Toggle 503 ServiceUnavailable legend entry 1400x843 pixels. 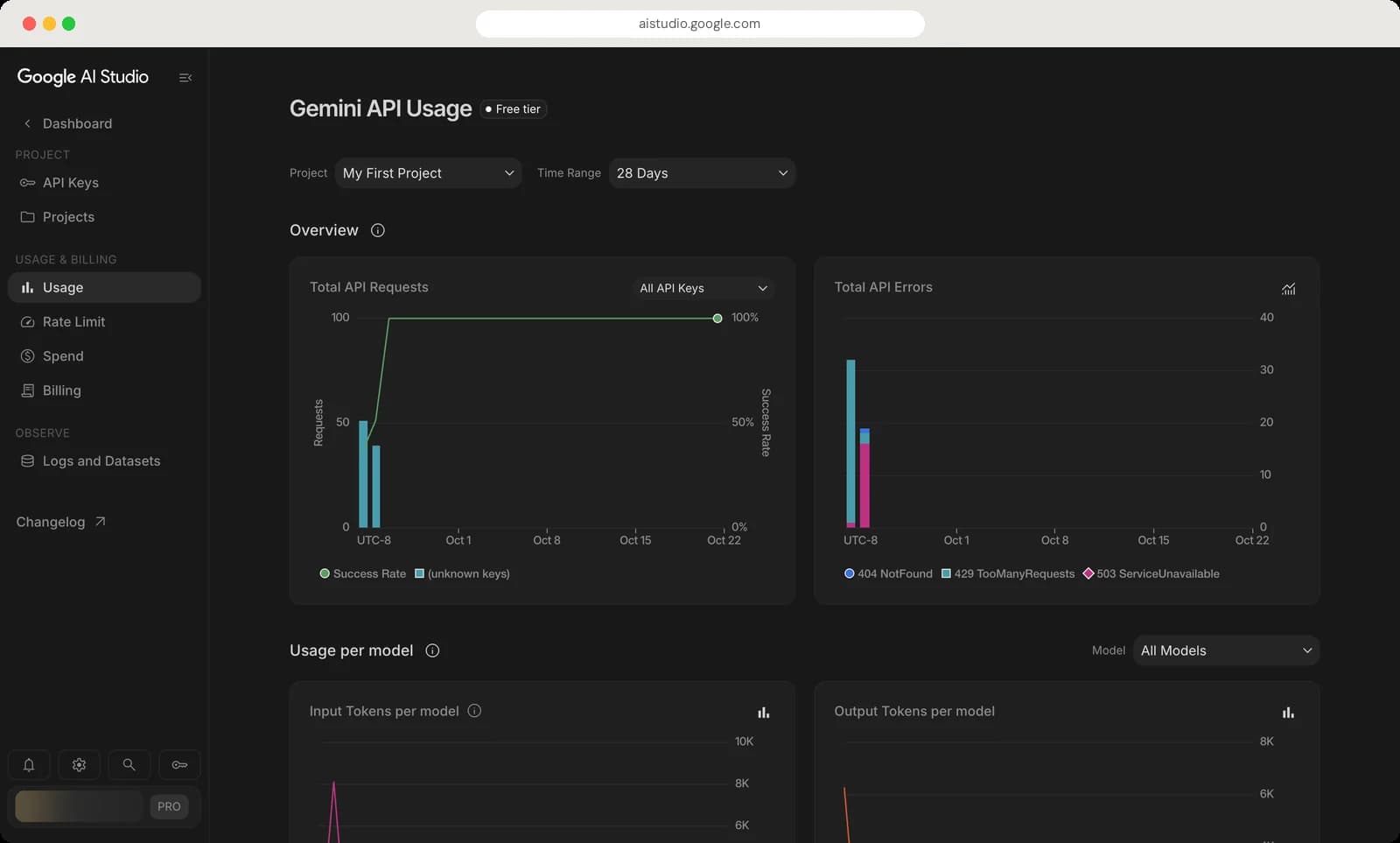pyautogui.click(x=1151, y=574)
